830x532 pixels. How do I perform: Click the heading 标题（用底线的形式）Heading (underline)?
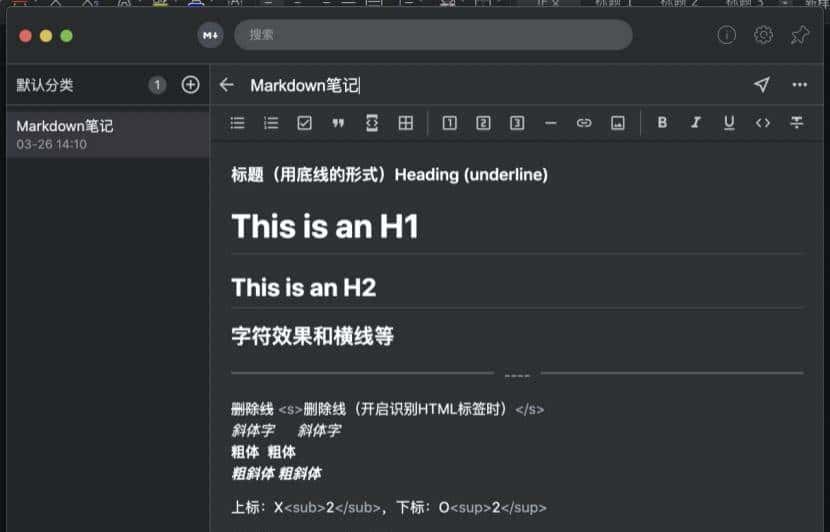(390, 175)
